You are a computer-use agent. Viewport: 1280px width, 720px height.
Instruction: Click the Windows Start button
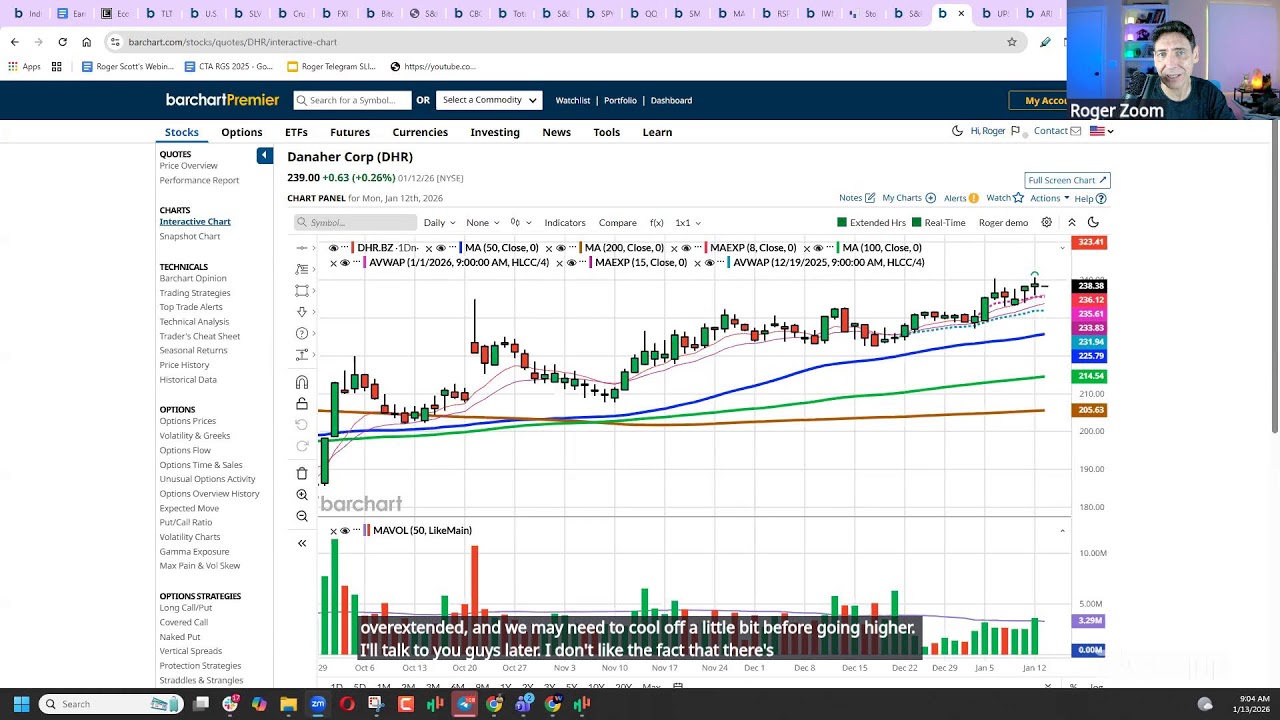[x=21, y=704]
